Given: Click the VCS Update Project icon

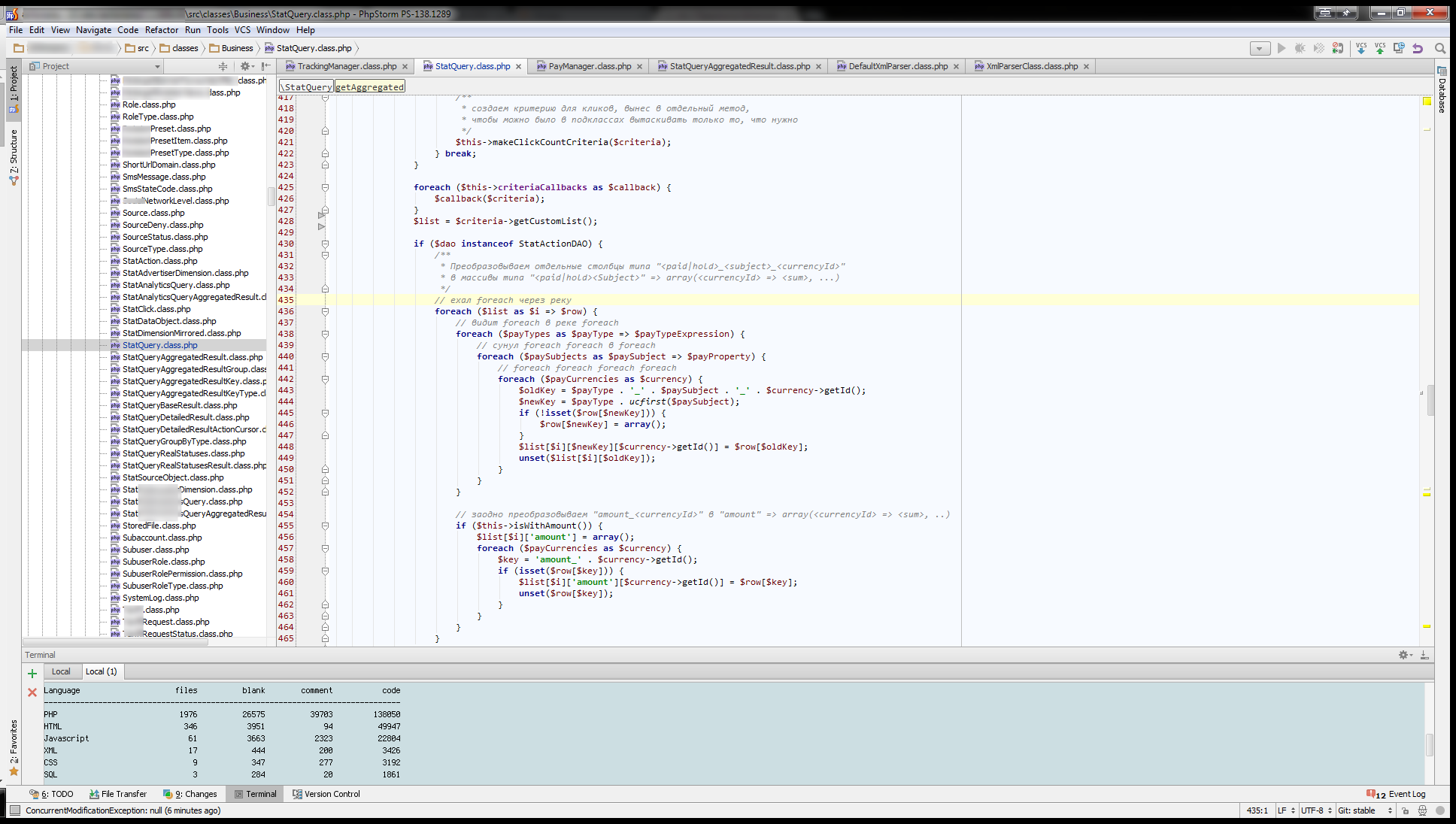Looking at the screenshot, I should (1361, 48).
